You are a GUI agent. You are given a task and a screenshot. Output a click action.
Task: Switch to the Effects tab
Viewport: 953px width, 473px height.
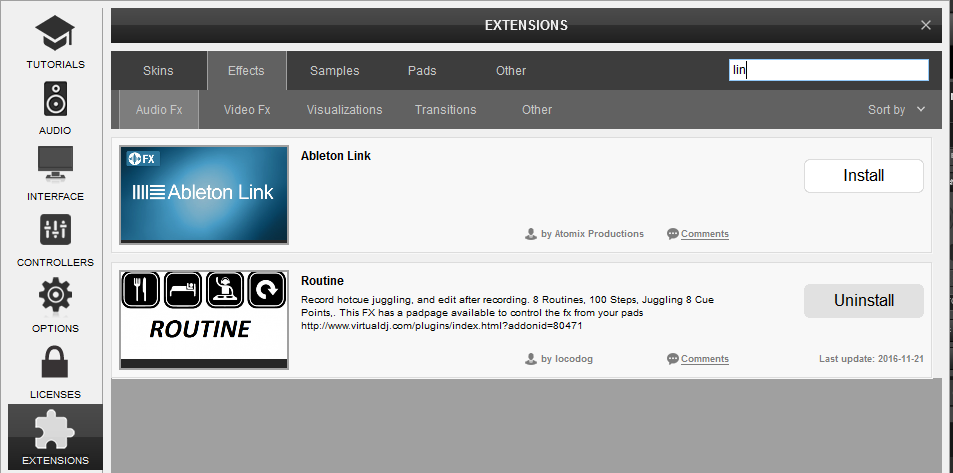246,71
